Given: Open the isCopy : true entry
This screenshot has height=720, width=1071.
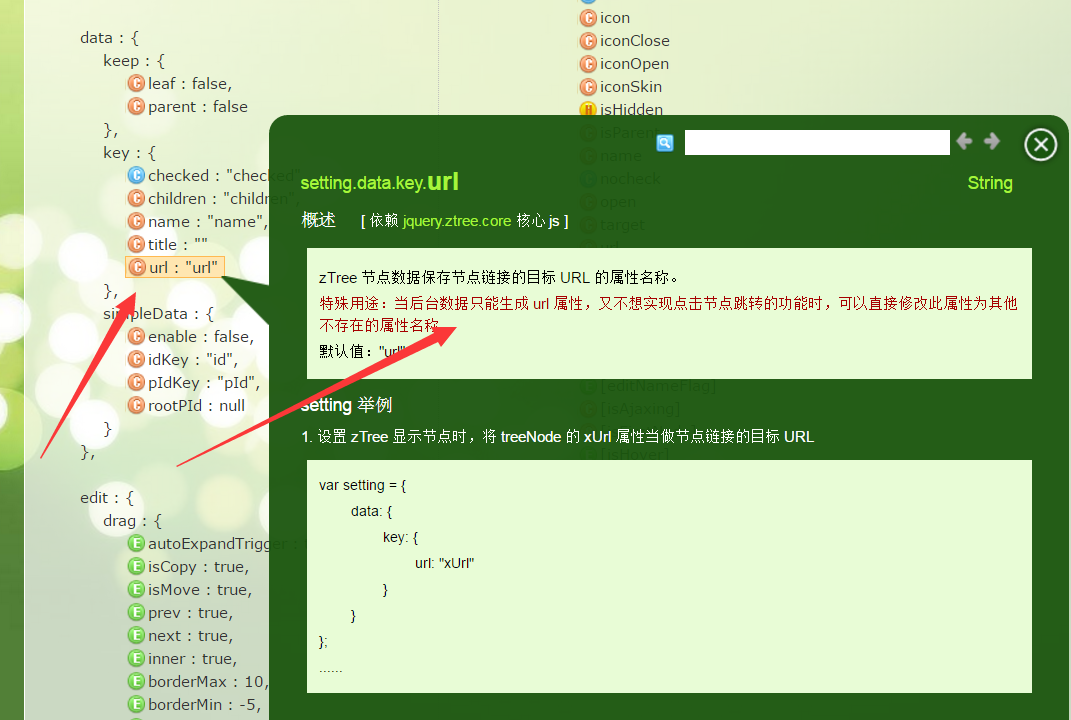Looking at the screenshot, I should [x=189, y=566].
